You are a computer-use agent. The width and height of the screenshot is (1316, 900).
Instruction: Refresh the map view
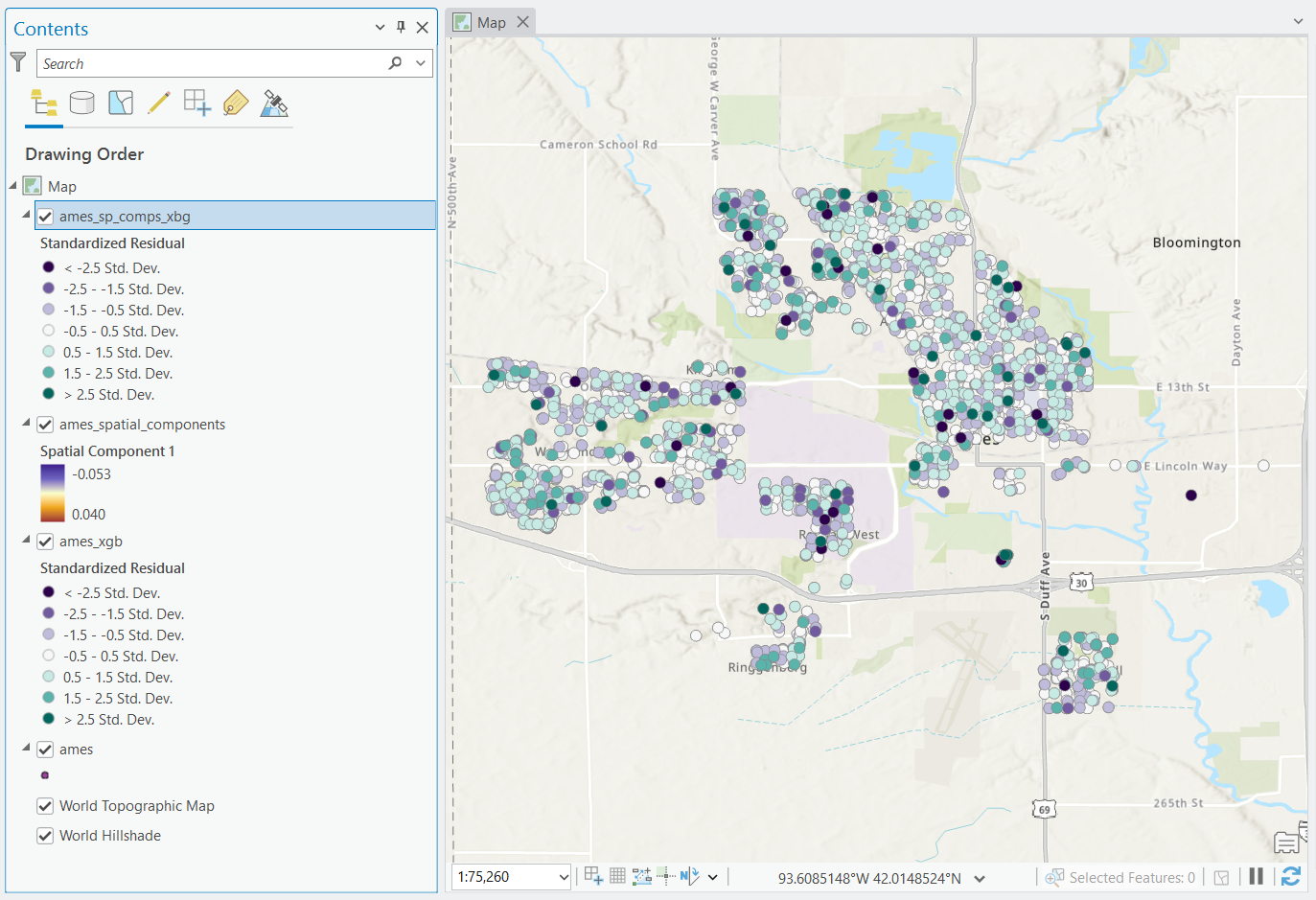[1290, 875]
